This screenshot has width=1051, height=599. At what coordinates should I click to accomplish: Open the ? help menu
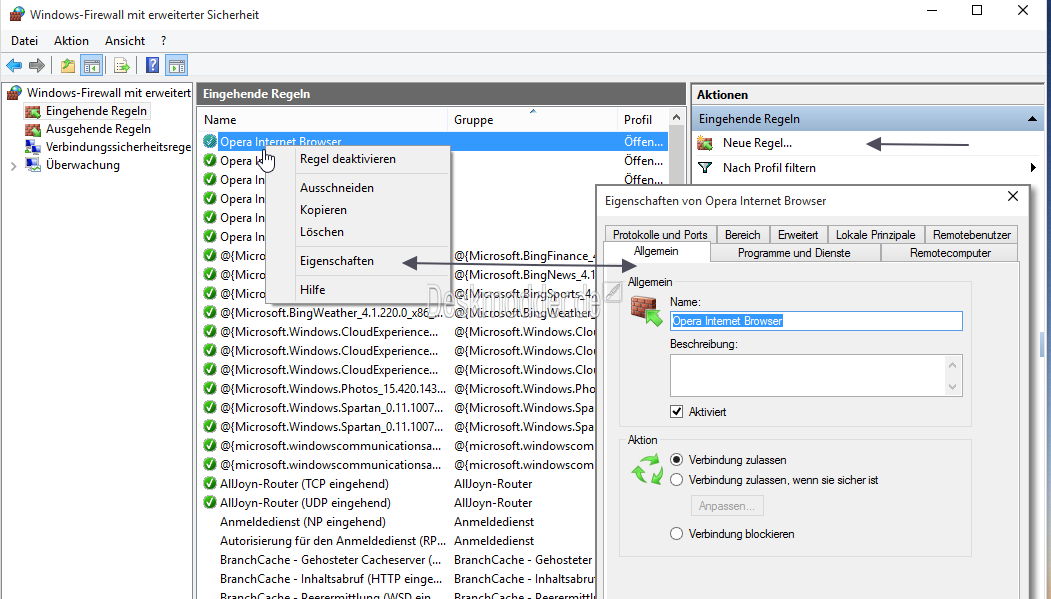[164, 41]
